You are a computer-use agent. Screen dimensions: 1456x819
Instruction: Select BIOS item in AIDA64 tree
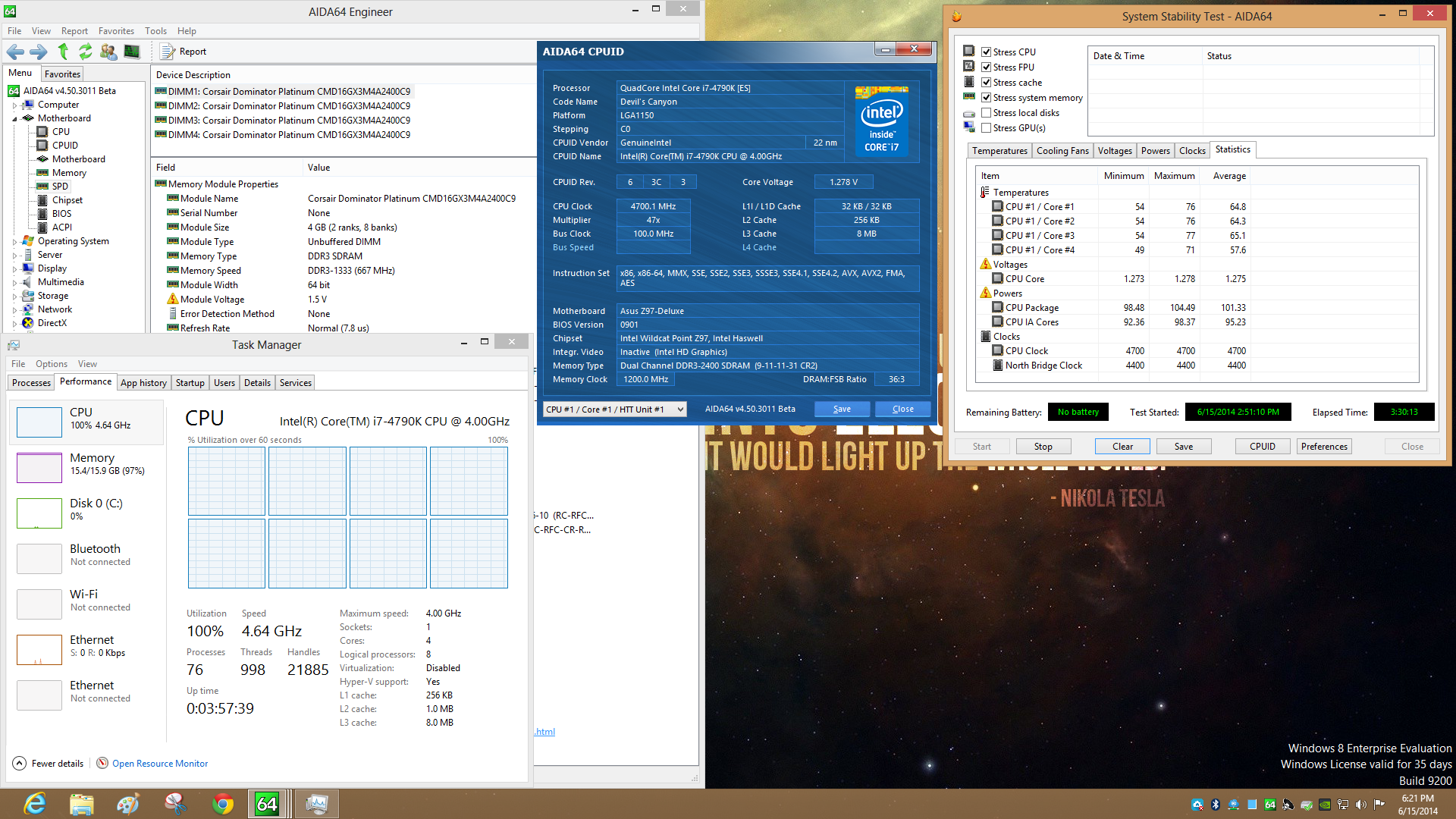coord(61,214)
